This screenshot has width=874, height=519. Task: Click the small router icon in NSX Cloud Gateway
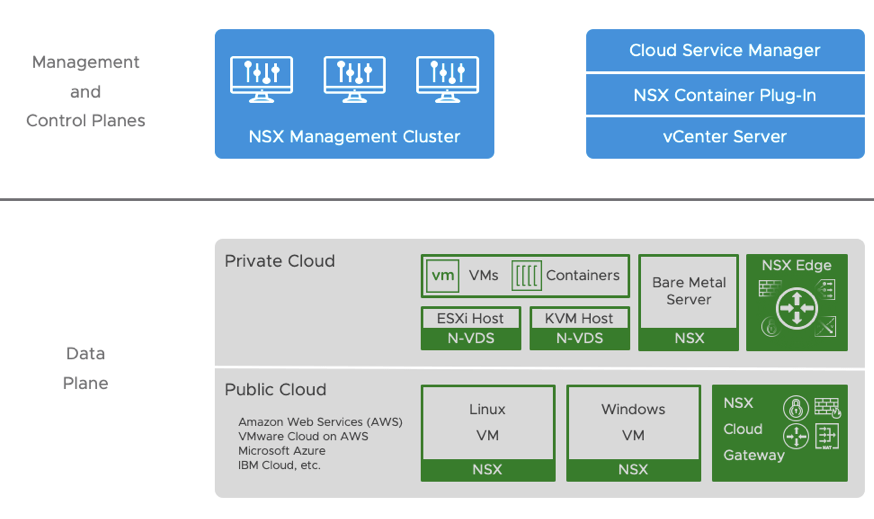point(796,437)
